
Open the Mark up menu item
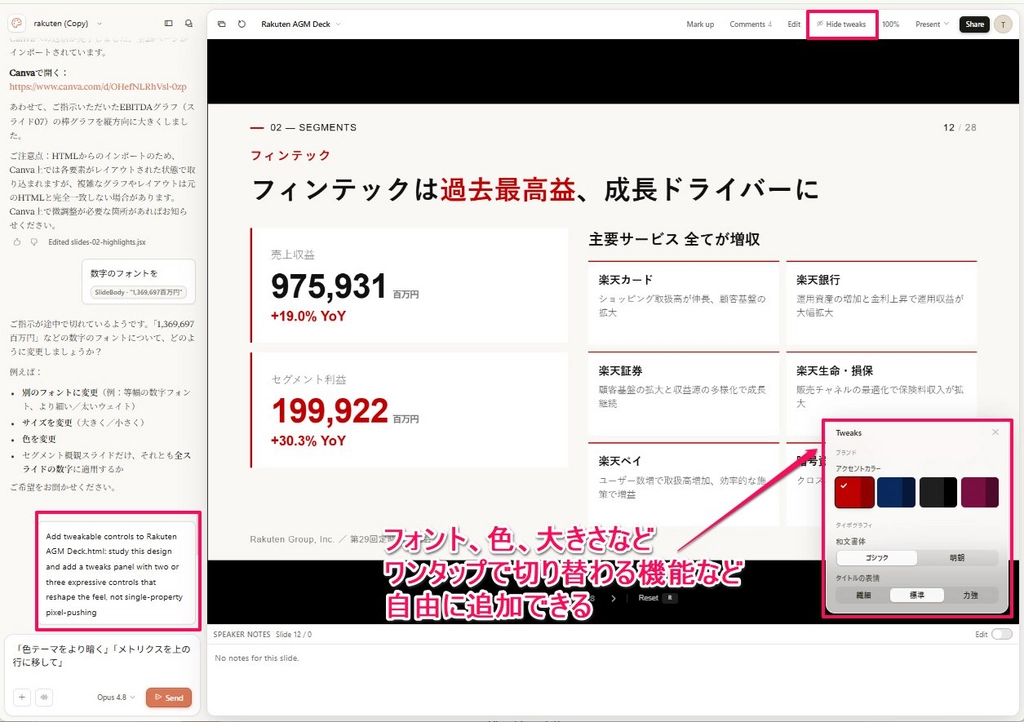[x=700, y=24]
